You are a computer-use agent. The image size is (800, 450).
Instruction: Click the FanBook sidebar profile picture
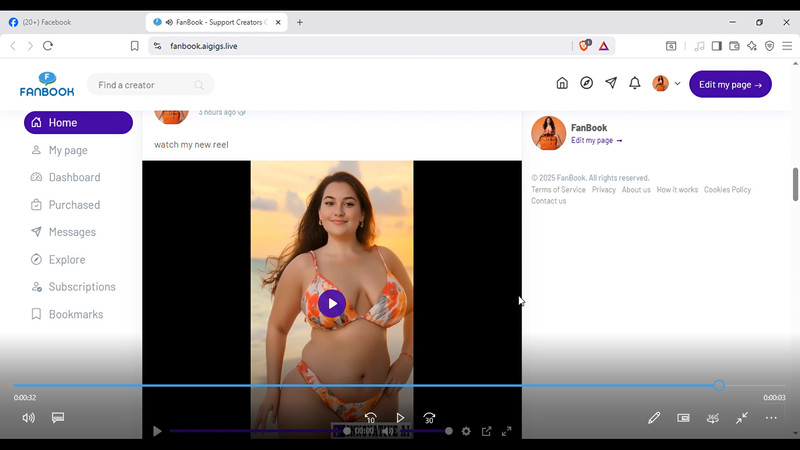coord(548,133)
